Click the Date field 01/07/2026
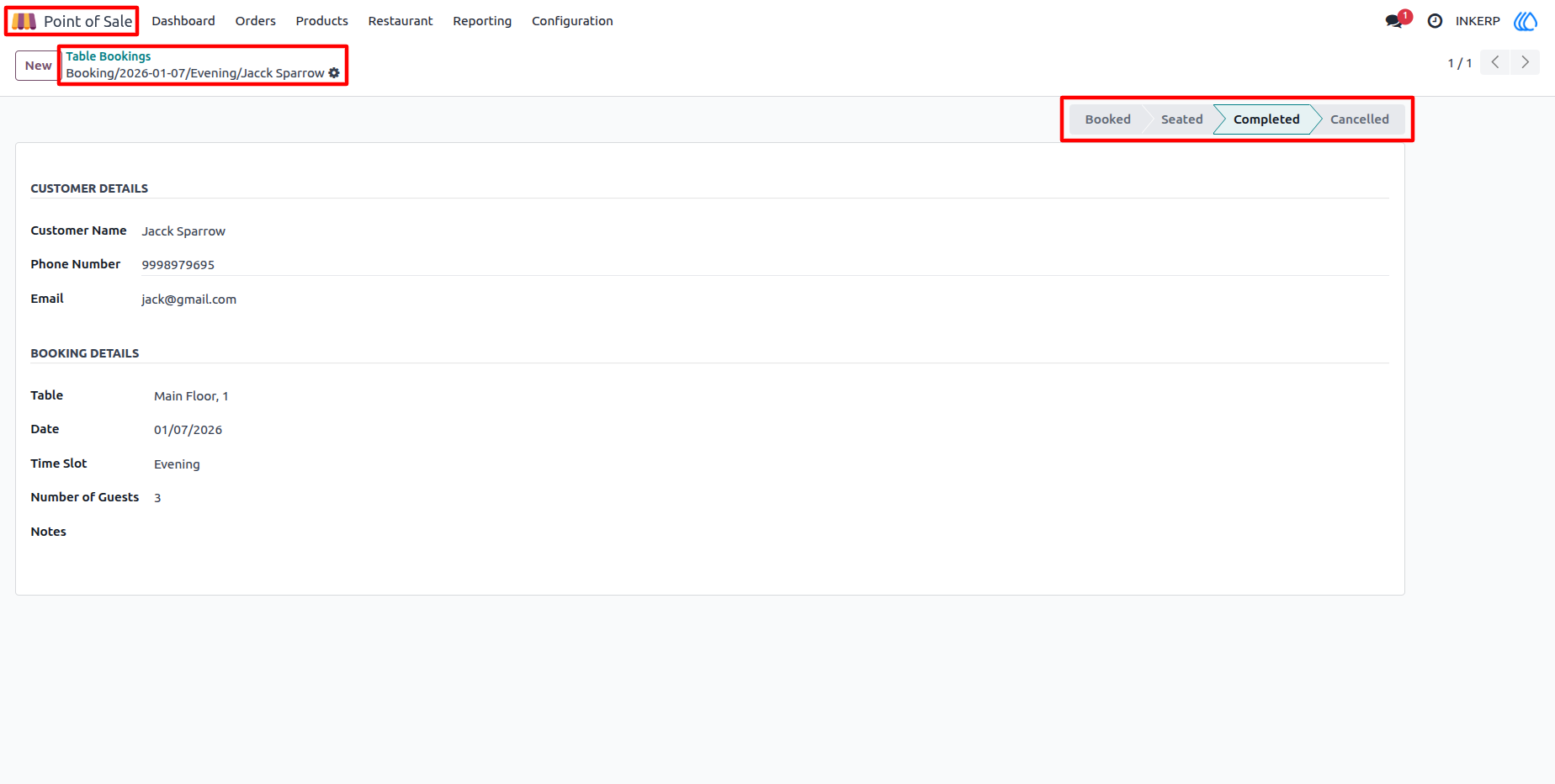The image size is (1555, 784). (x=188, y=430)
